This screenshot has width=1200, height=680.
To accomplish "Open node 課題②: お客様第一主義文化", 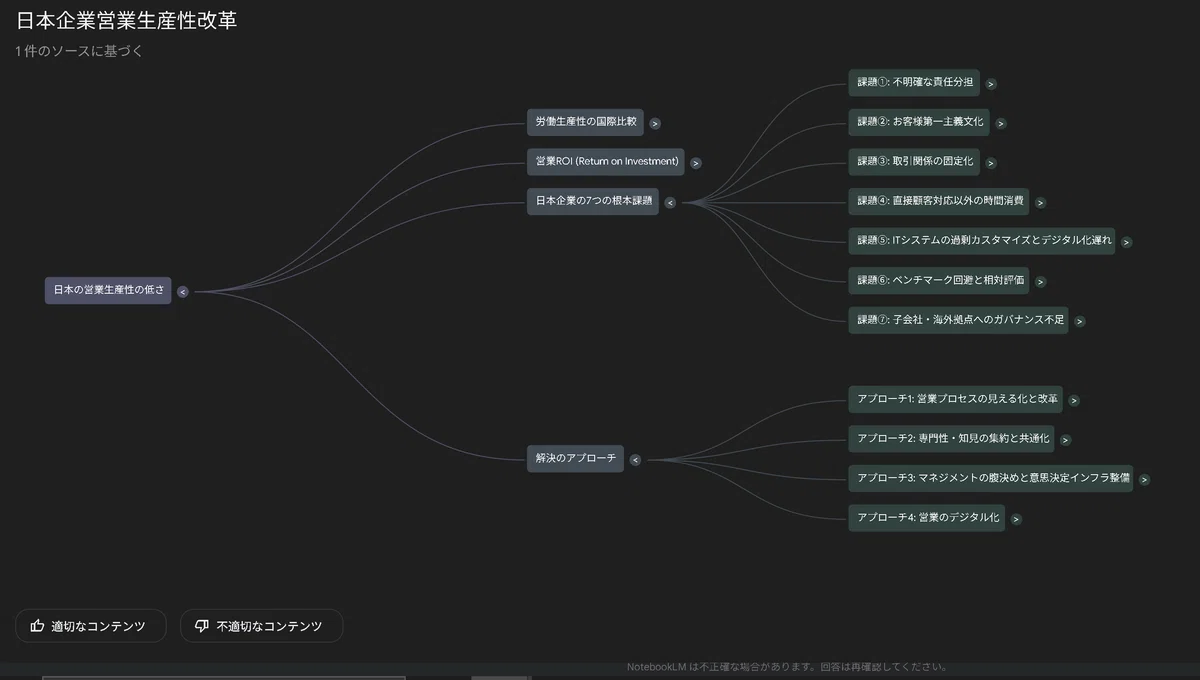I will pyautogui.click(x=920, y=122).
